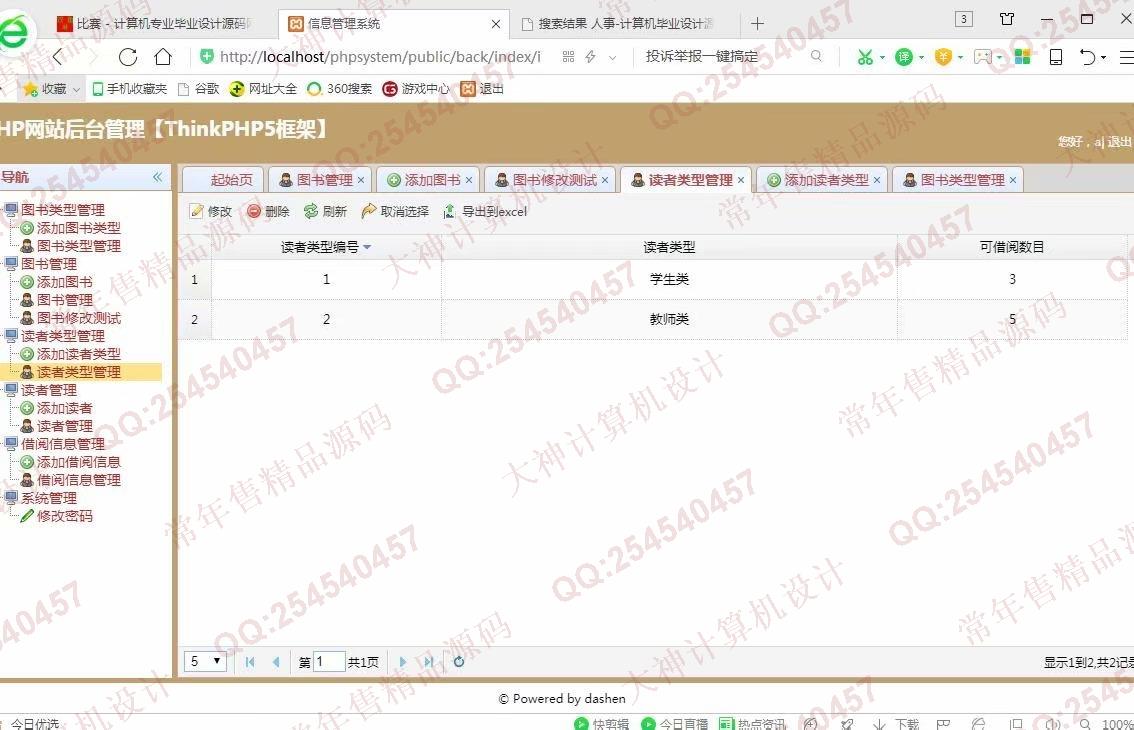The height and width of the screenshot is (730, 1134).
Task: Select the 学生类 table row
Action: pos(655,279)
